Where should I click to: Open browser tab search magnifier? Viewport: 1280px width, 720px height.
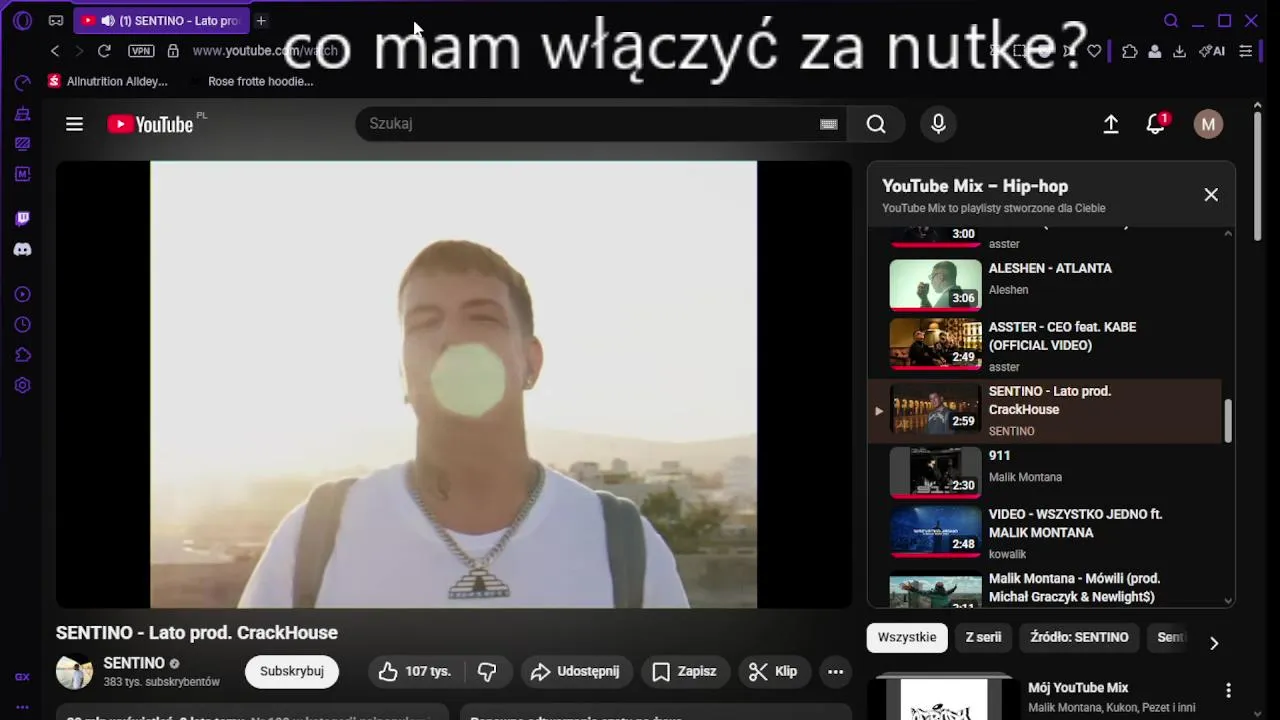1171,20
